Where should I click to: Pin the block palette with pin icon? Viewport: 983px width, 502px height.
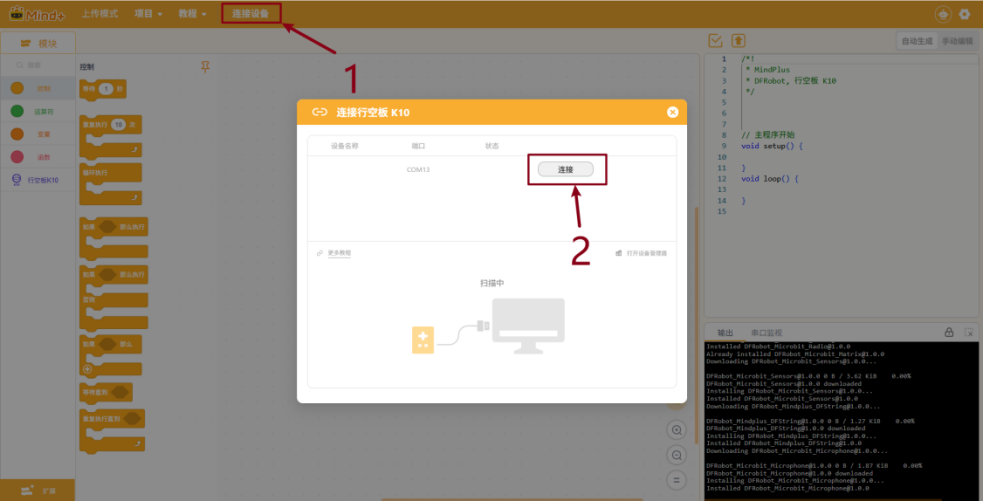pyautogui.click(x=205, y=67)
